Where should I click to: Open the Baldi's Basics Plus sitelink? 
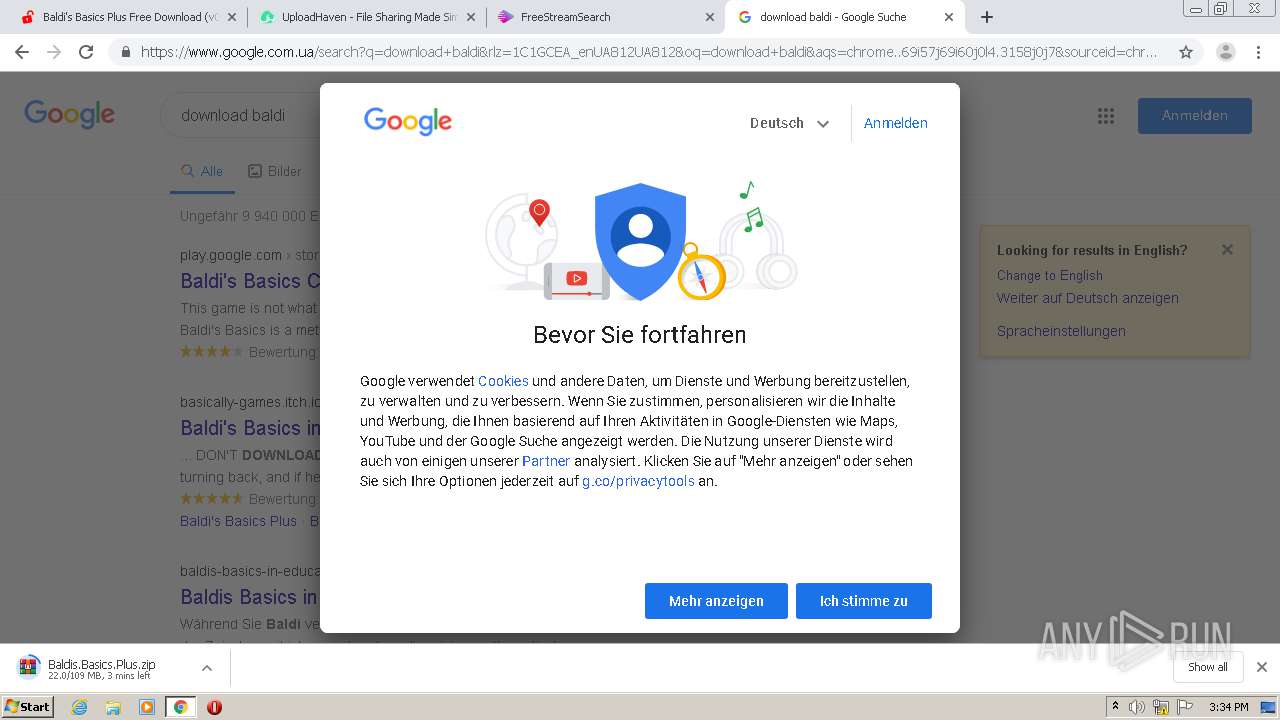click(x=238, y=521)
